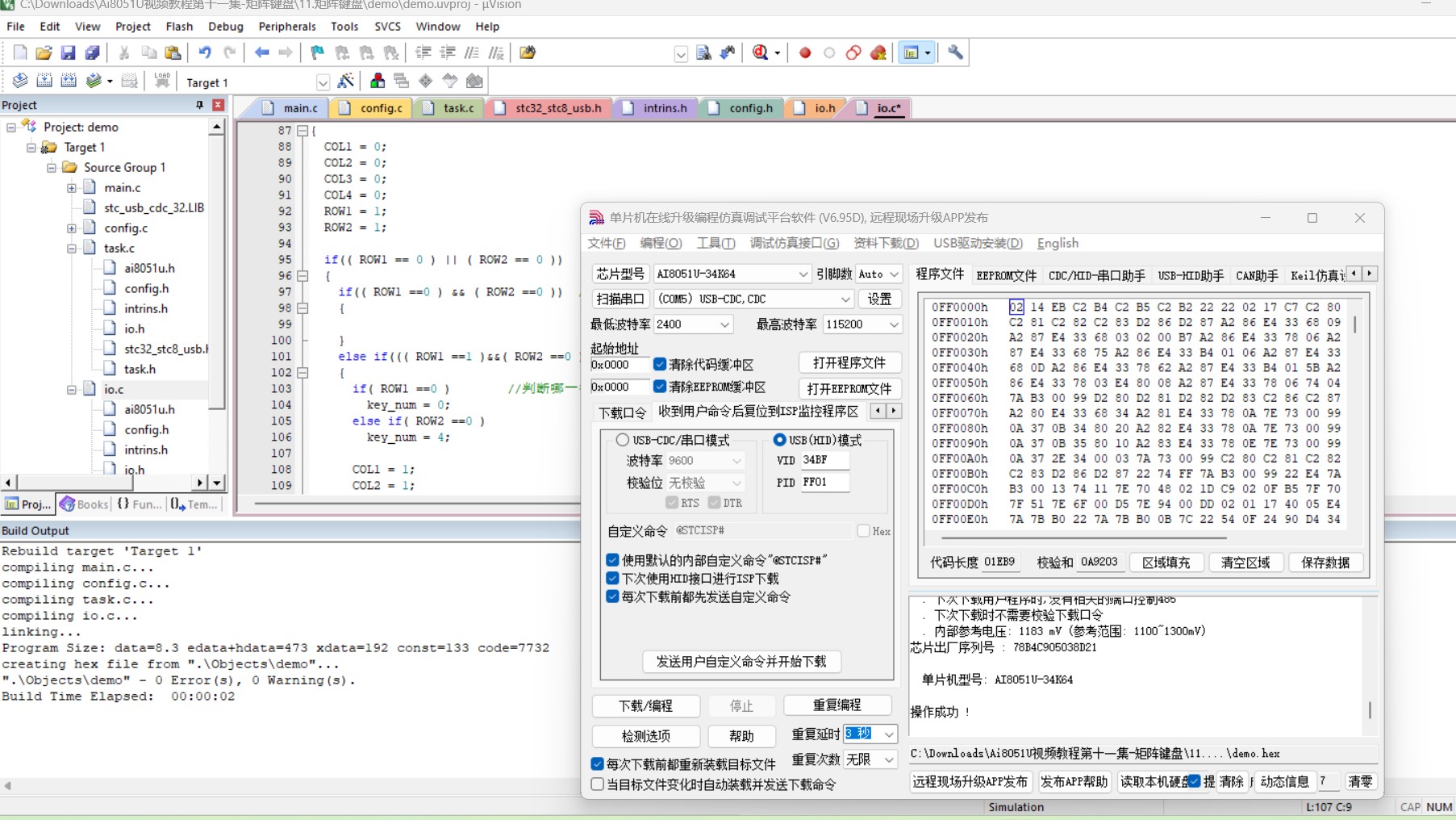Viewport: 1456px width, 820px height.
Task: Kill all breakpoints with the toolbar icon
Action: click(878, 53)
